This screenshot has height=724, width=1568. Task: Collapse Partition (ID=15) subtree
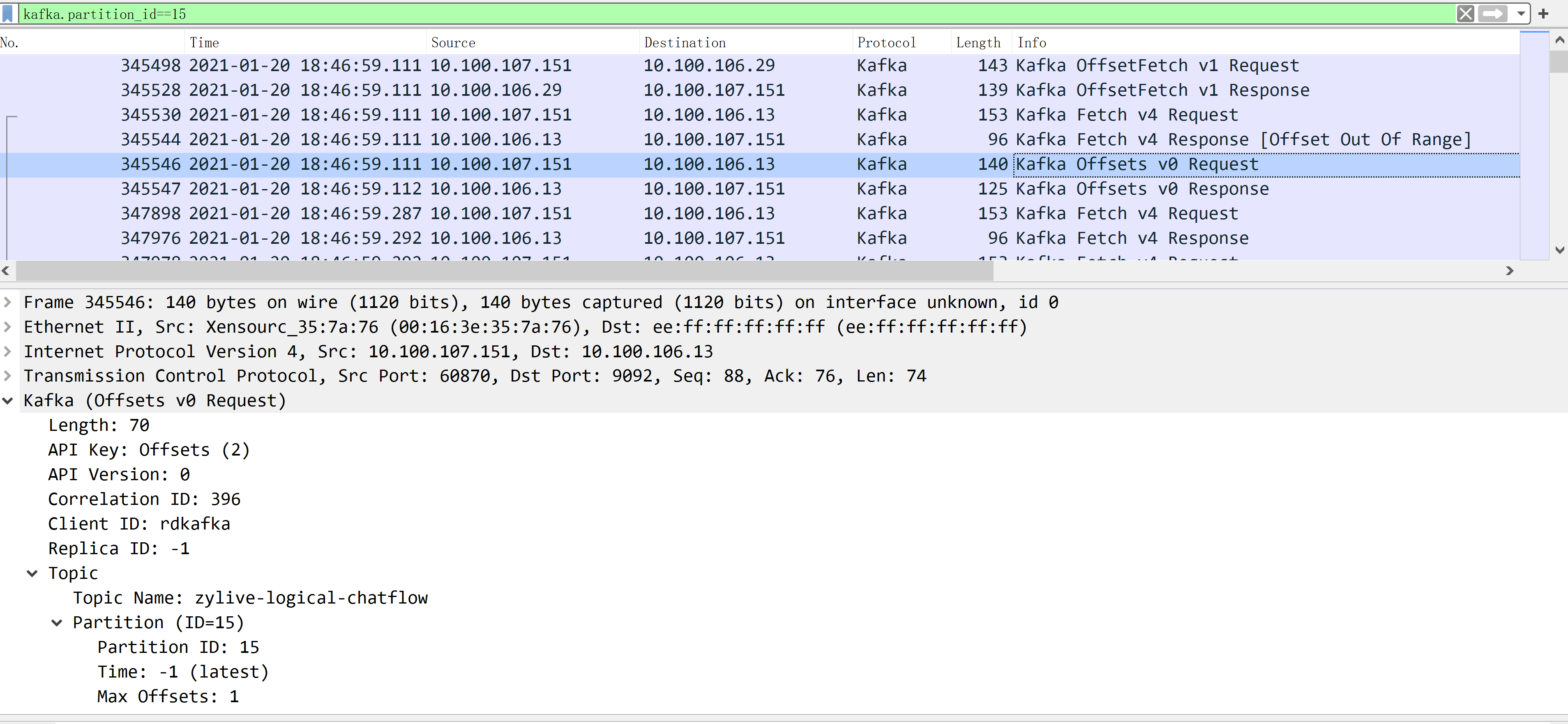click(x=57, y=622)
